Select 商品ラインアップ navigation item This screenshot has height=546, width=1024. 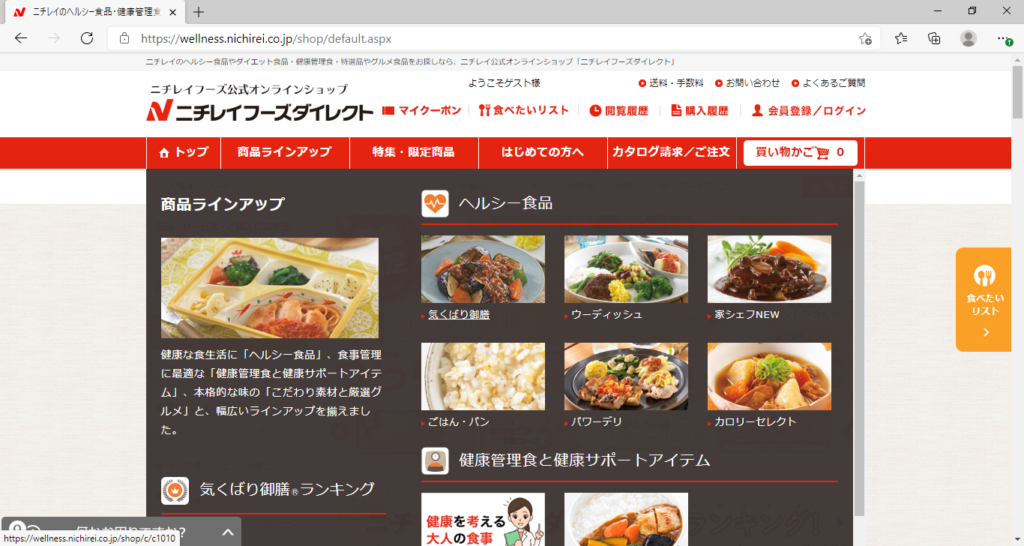pyautogui.click(x=285, y=152)
